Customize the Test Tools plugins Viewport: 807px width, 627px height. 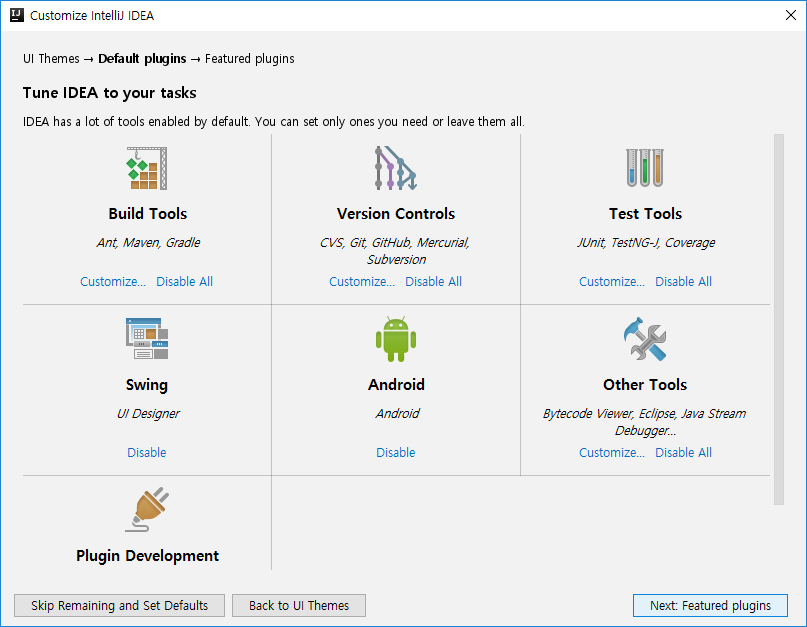click(x=612, y=282)
